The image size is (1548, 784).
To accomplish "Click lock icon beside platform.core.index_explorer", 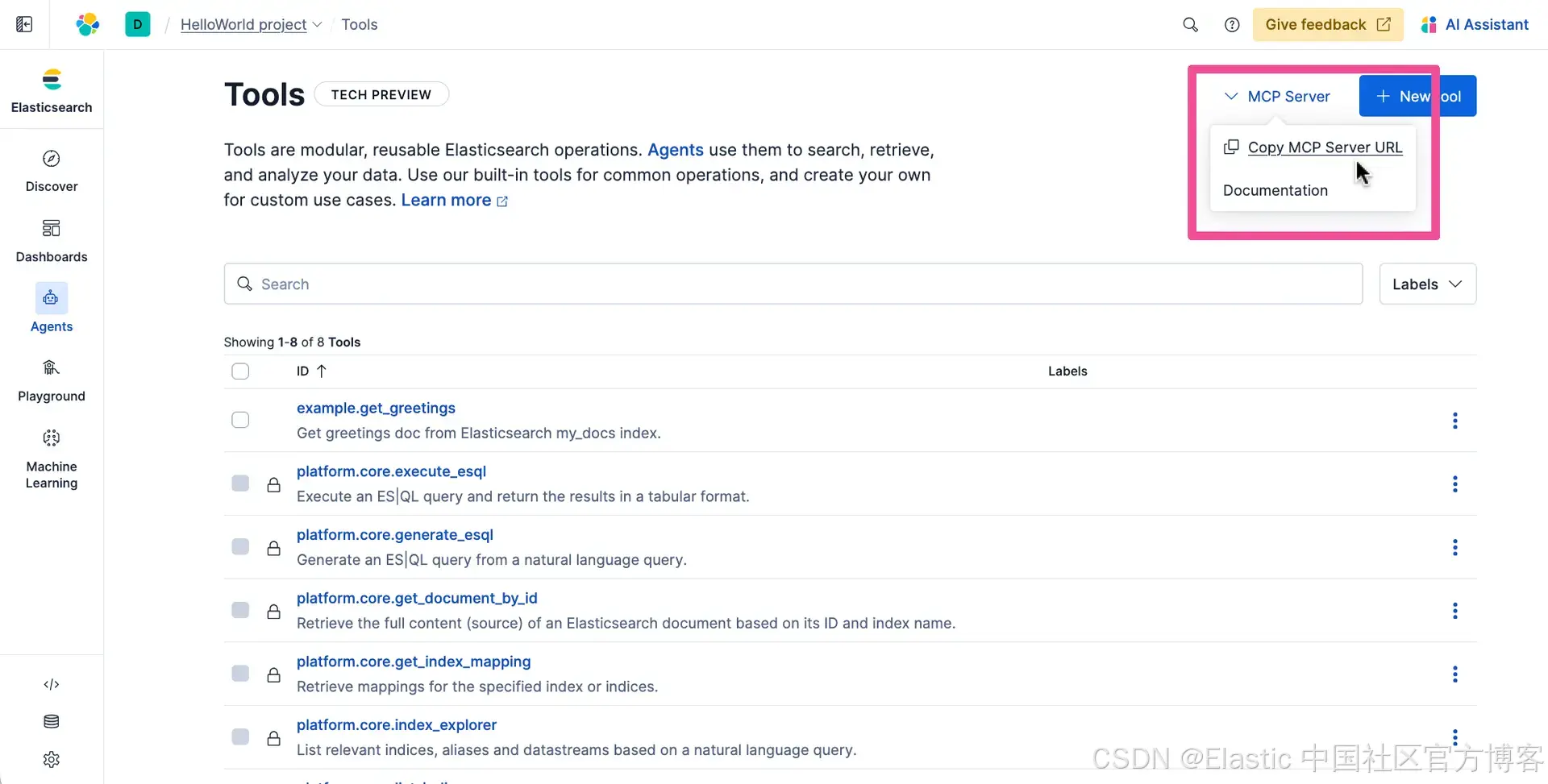I will 274,738.
